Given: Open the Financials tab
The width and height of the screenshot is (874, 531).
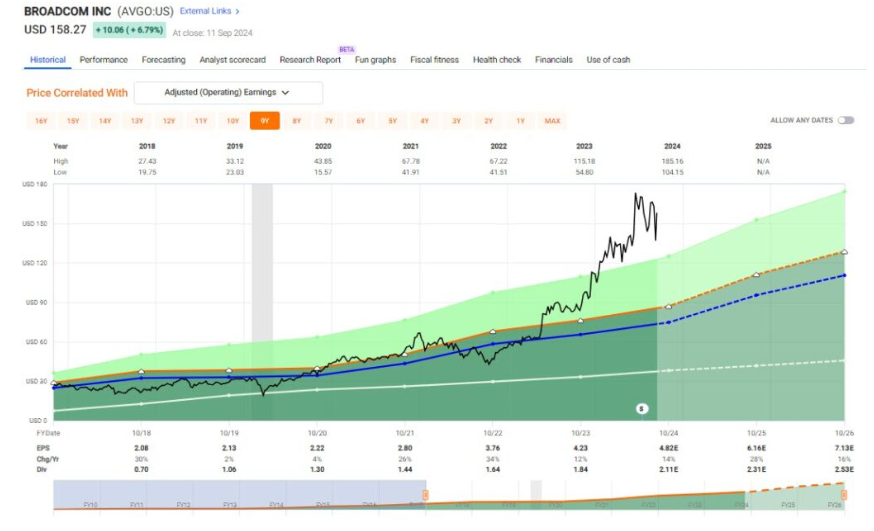Looking at the screenshot, I should [553, 60].
